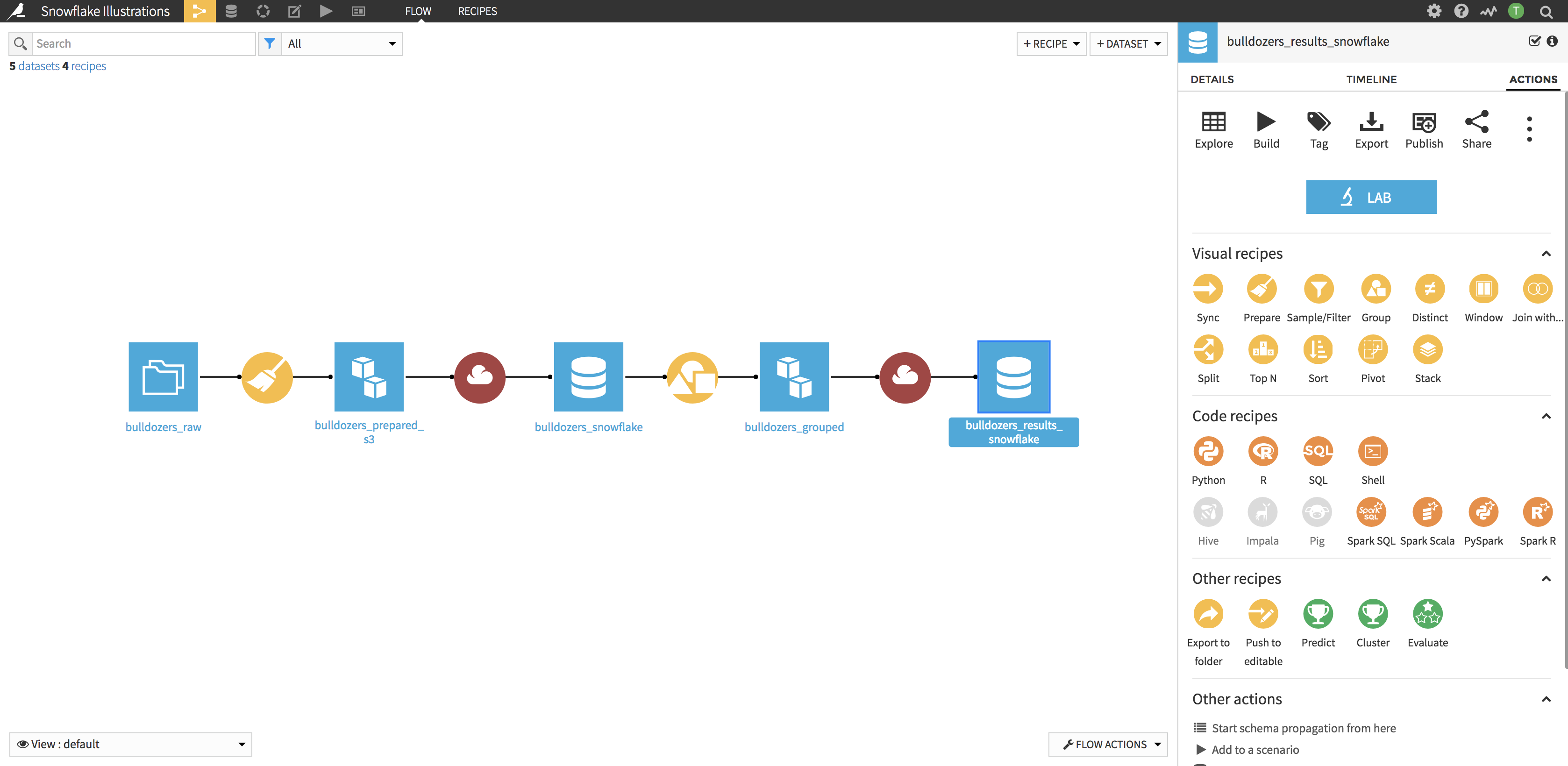Click the Evaluate recipe icon
Screen dimensions: 1568x766
[x=1427, y=613]
